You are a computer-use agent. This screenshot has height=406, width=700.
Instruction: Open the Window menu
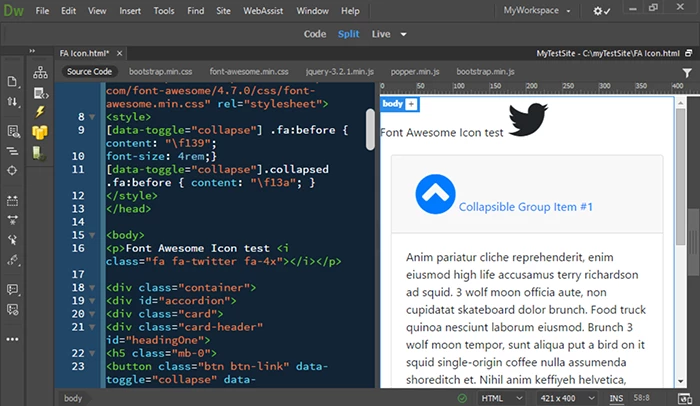(312, 11)
